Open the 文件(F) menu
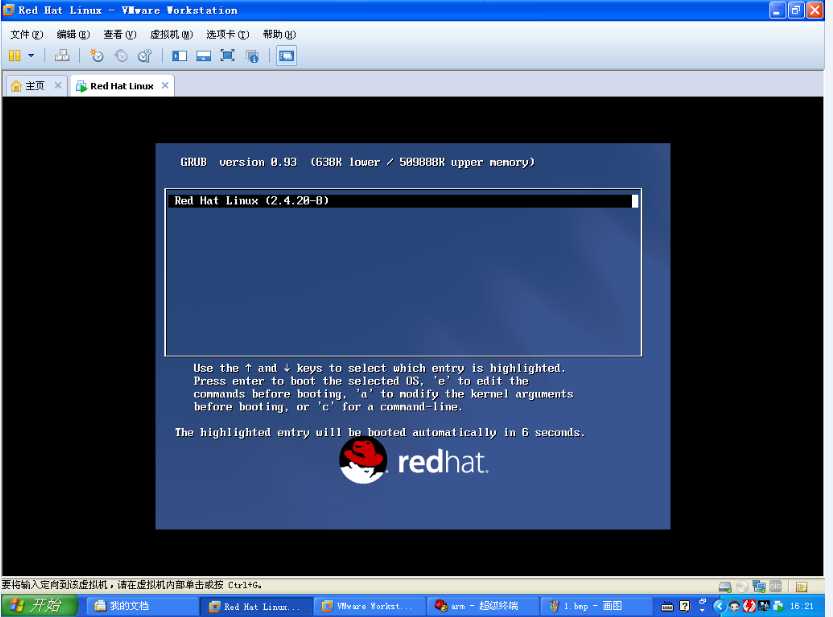 tap(27, 35)
